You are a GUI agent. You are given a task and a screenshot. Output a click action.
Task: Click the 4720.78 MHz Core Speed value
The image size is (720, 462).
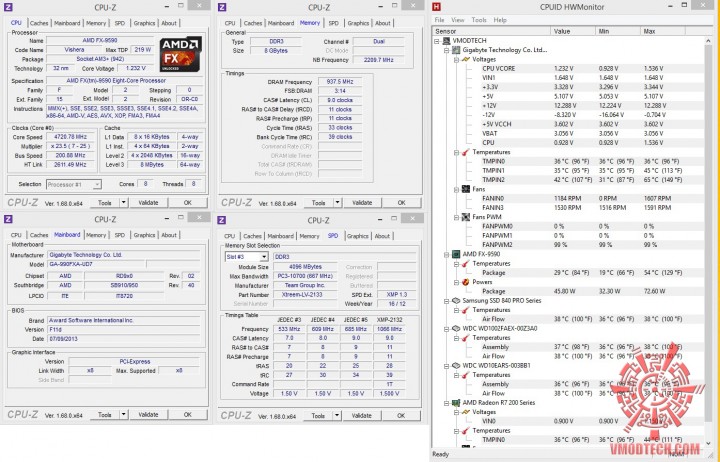coord(70,137)
